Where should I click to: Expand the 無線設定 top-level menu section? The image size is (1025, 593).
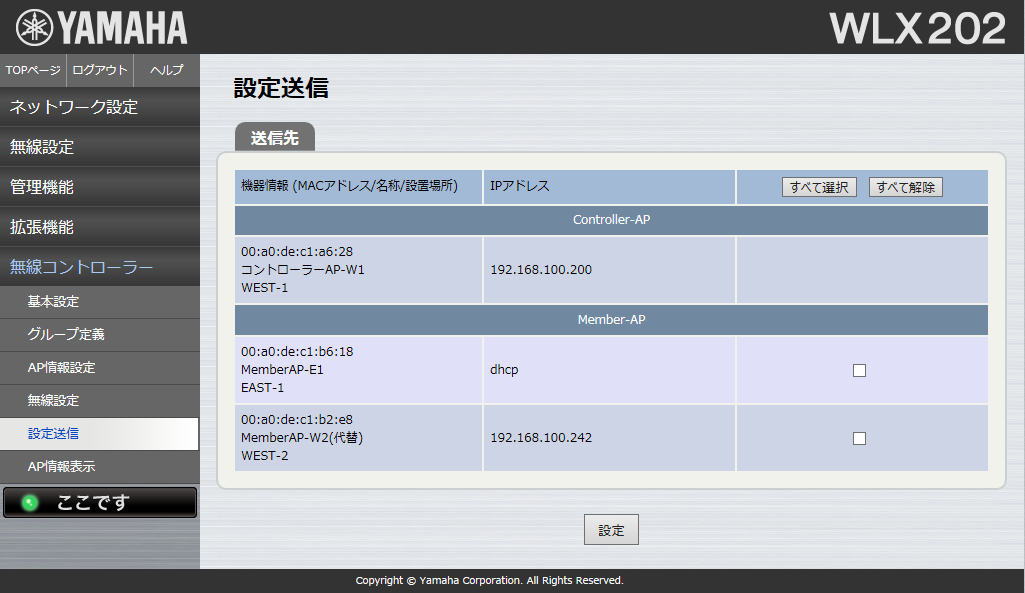(100, 147)
